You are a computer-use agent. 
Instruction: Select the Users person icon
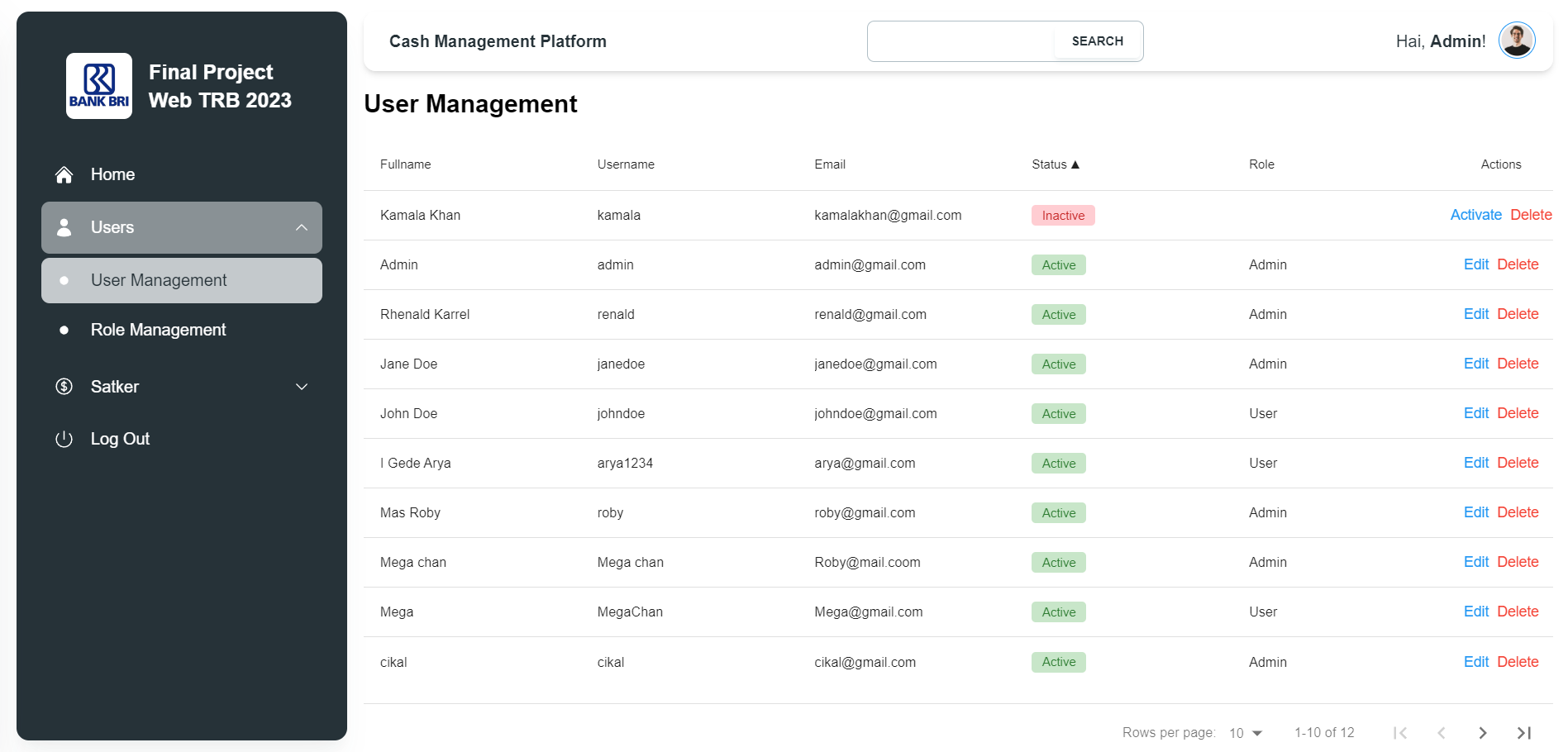[64, 227]
